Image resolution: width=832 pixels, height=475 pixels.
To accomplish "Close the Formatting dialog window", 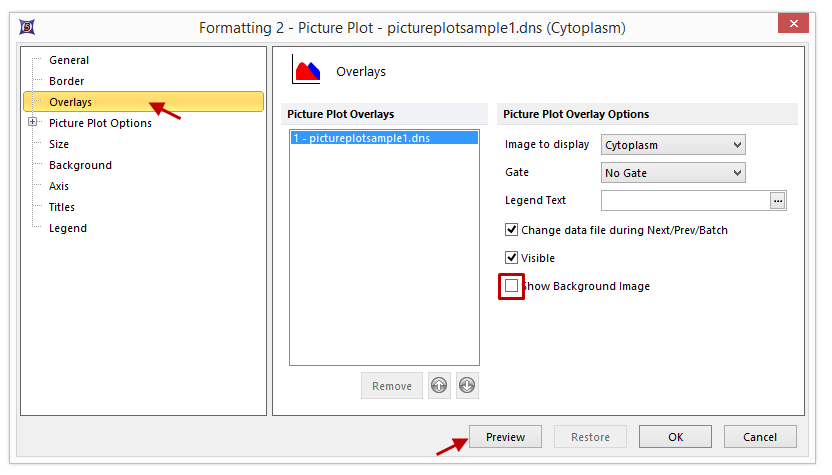I will point(792,24).
